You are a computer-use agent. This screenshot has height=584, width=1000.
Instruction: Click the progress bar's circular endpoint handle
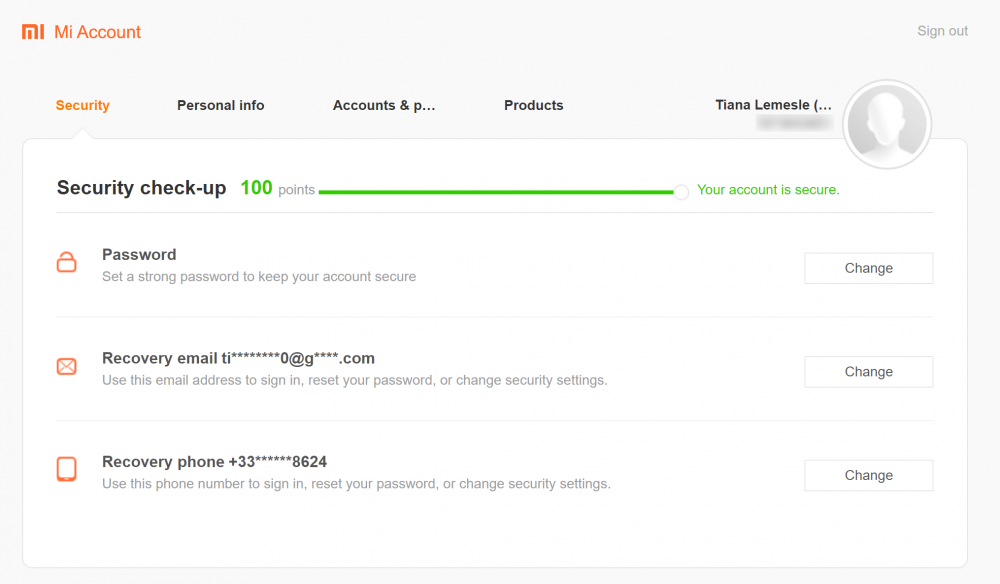(681, 191)
